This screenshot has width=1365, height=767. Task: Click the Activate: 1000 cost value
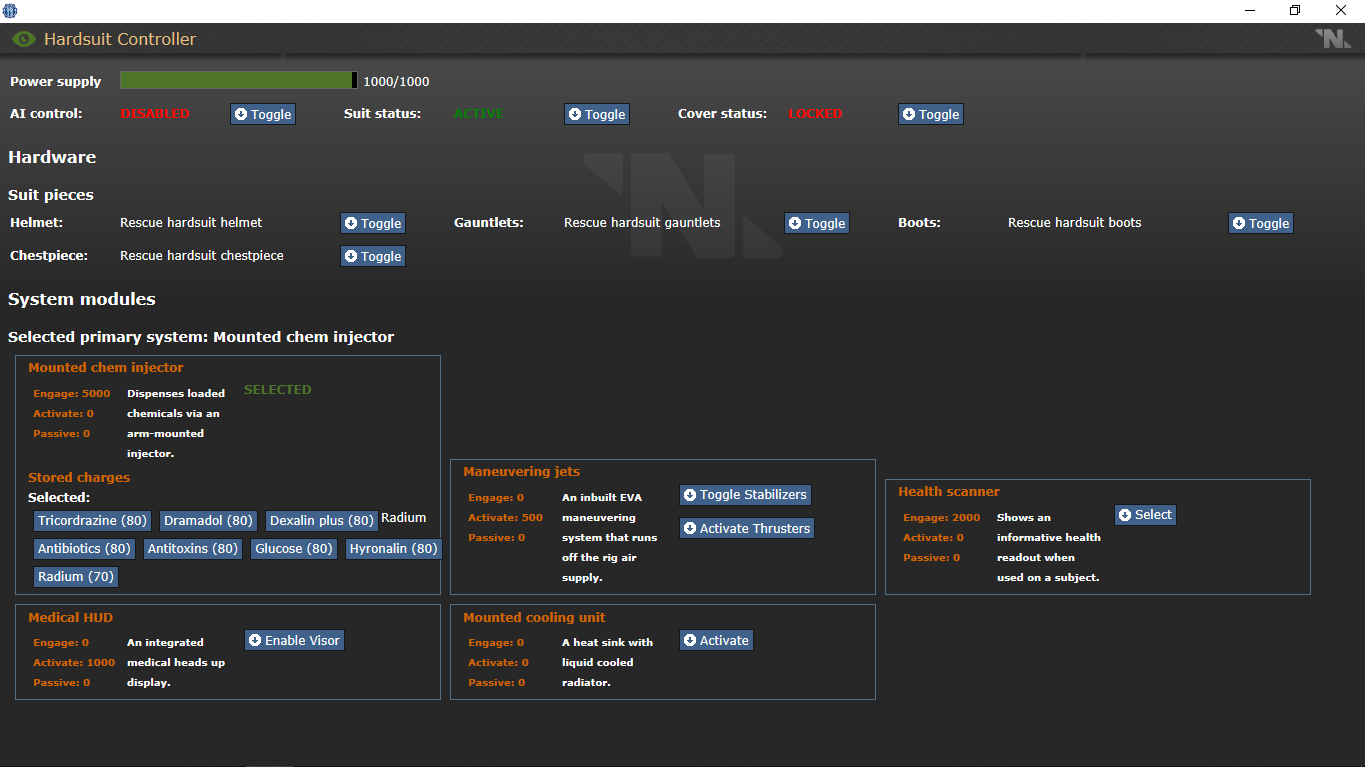tap(74, 662)
